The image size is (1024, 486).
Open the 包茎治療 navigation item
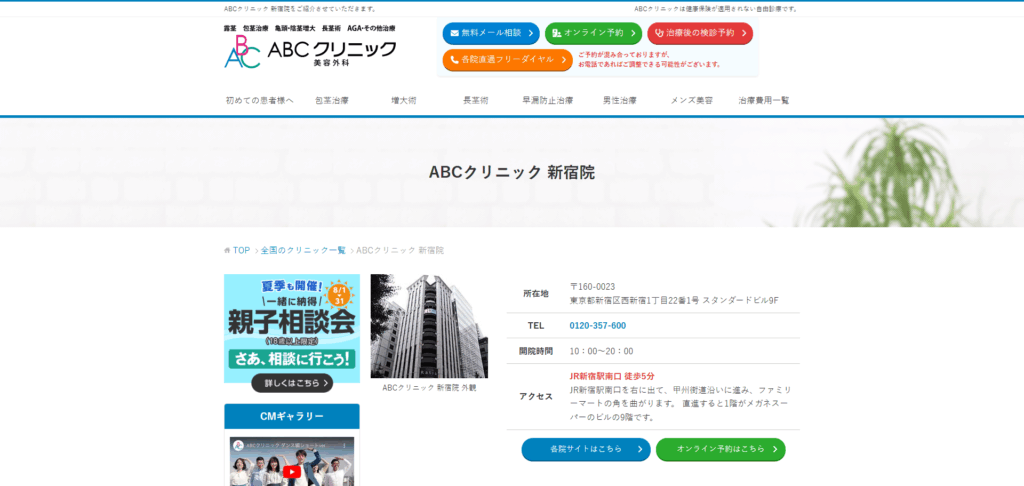click(332, 100)
